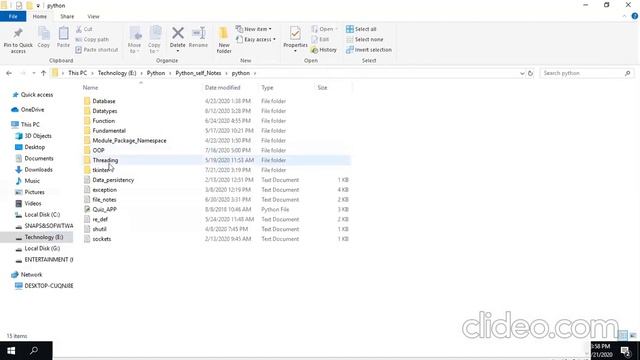This screenshot has width=640, height=360.
Task: Click Invert selection in the ribbon
Action: [369, 49]
